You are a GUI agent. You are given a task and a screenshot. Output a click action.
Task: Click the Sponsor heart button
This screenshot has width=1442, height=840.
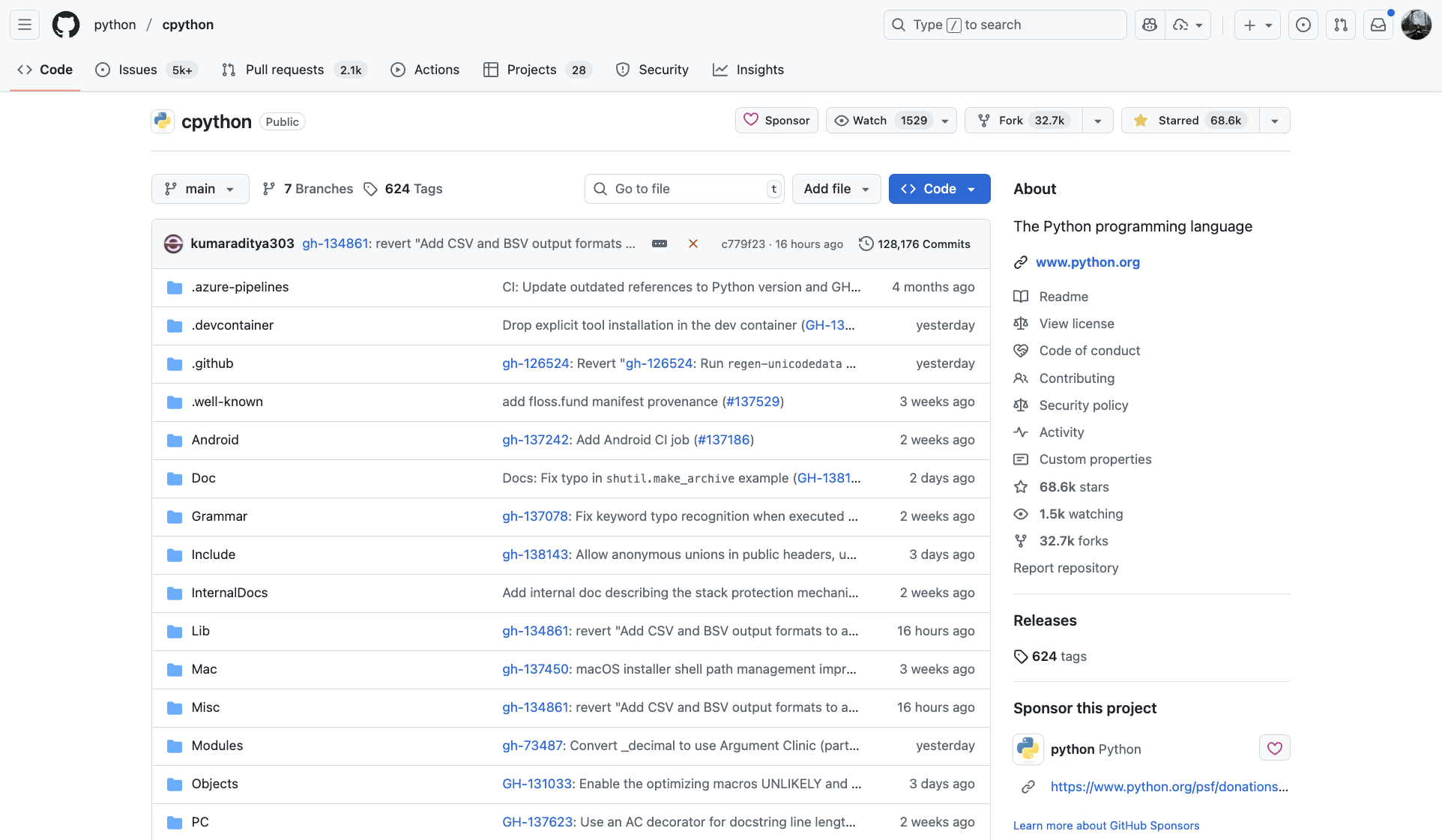[776, 121]
